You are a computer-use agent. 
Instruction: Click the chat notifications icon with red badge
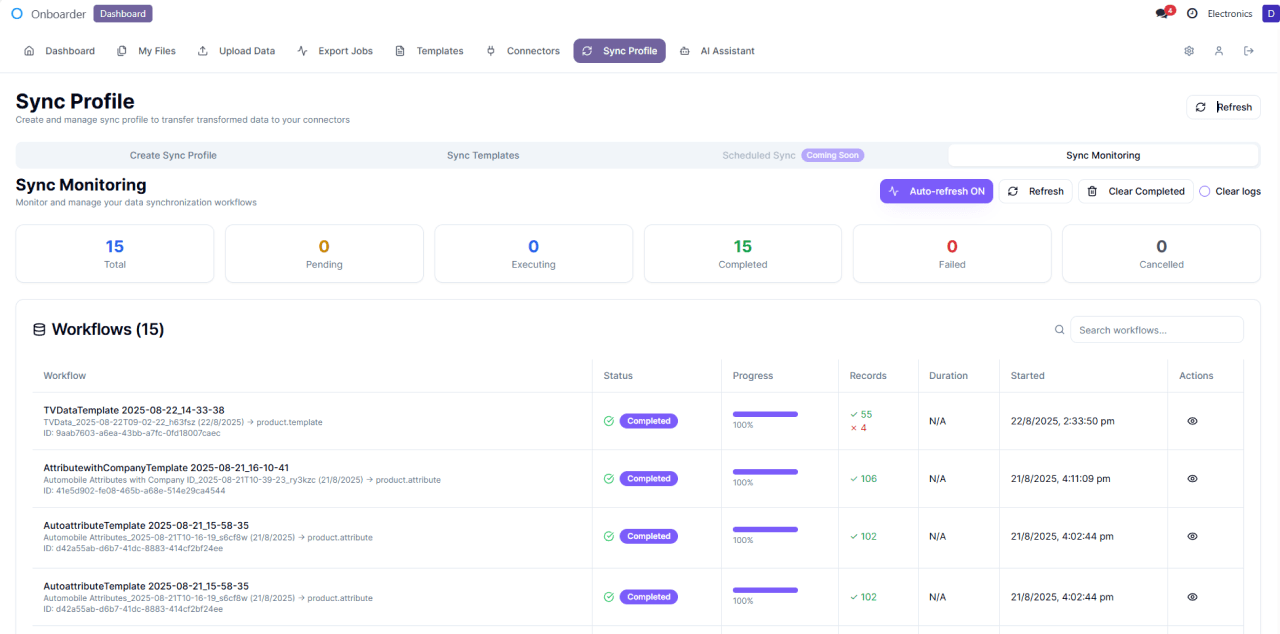[x=1163, y=14]
